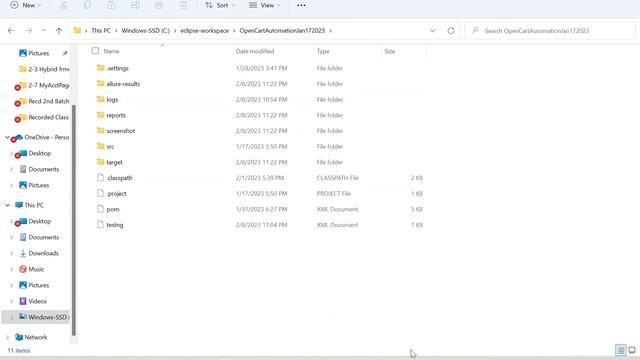Screen dimensions: 640x360
Task: Sort by the Name column header
Action: 111,51
